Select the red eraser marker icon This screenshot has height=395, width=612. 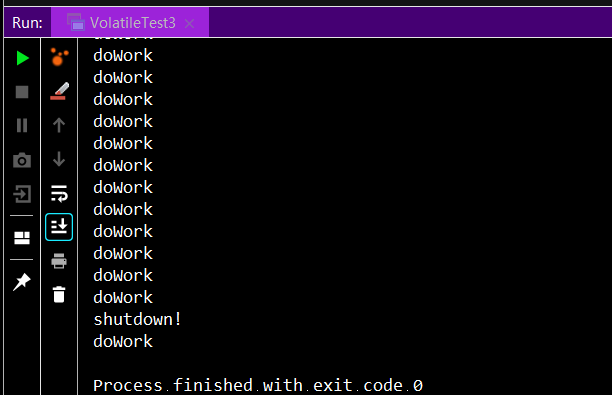[59, 91]
